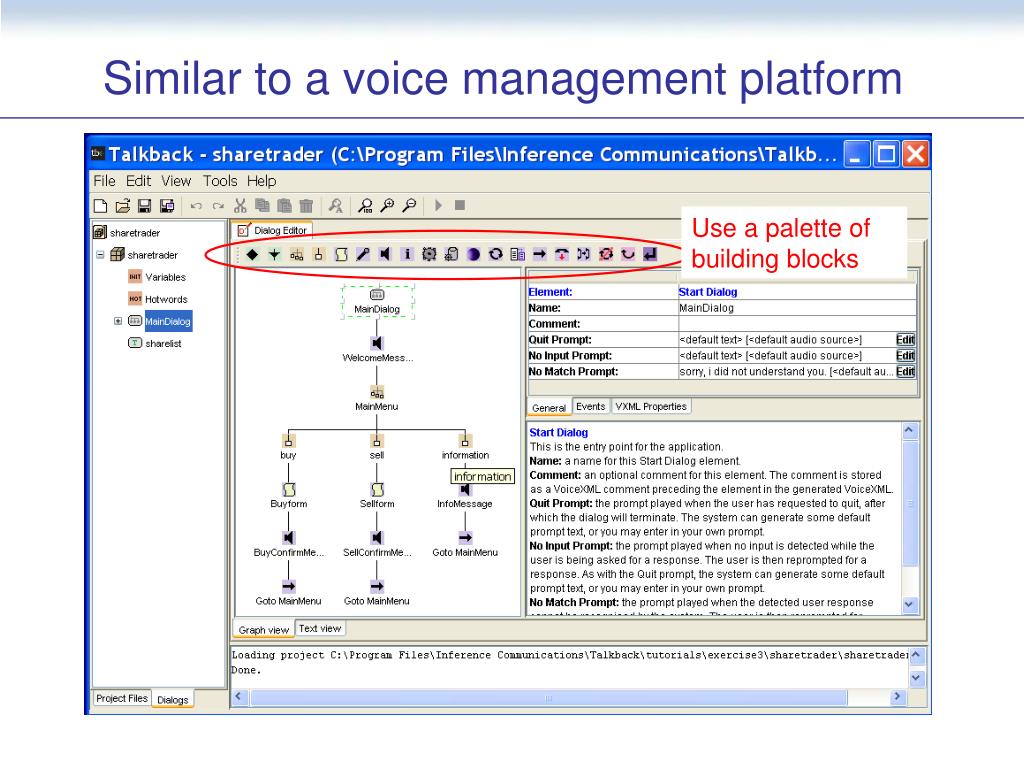Select the Graph view tab
The image size is (1024, 768).
click(264, 630)
